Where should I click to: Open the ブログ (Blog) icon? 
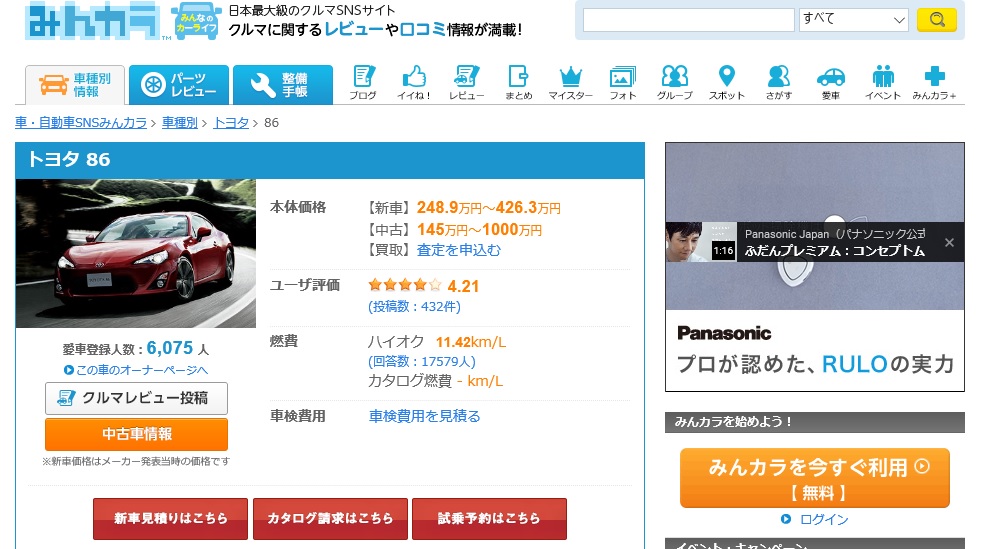(x=363, y=82)
